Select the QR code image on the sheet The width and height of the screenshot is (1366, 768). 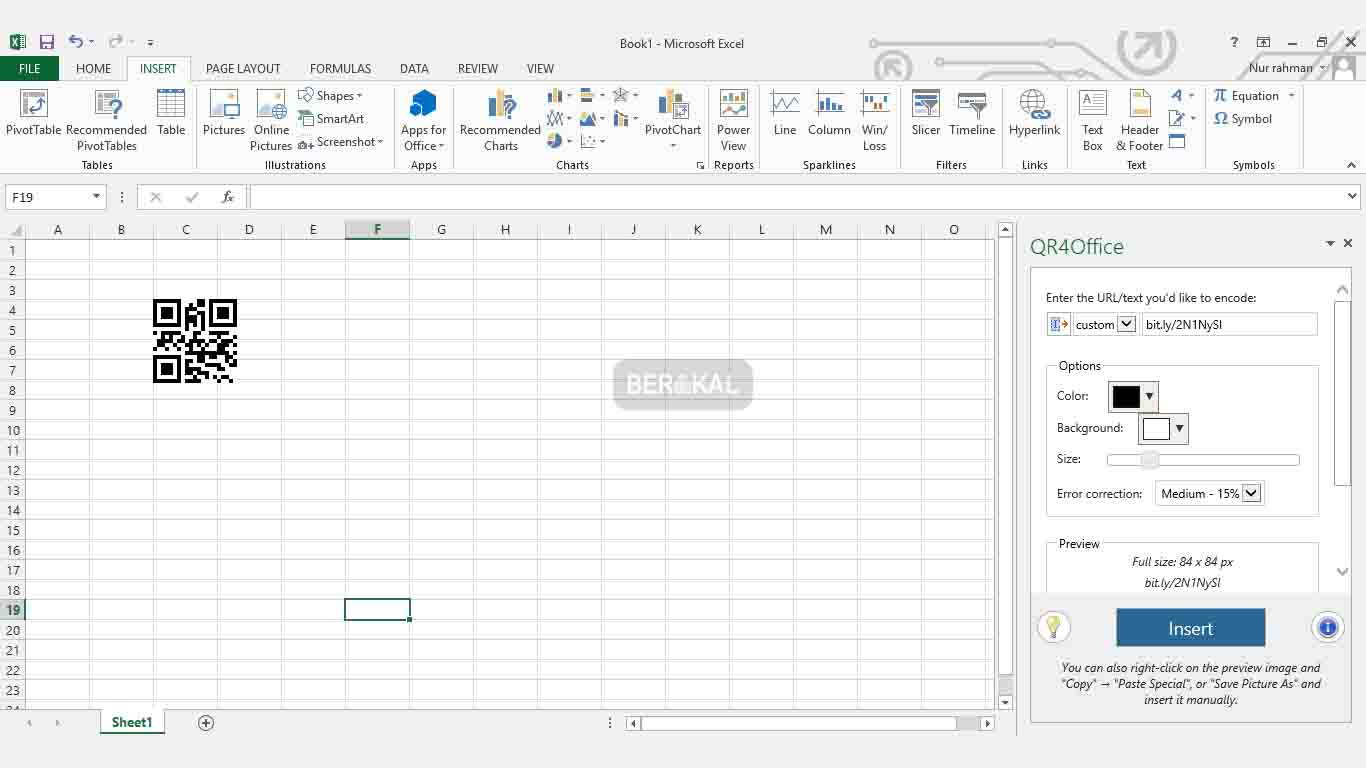pos(195,341)
